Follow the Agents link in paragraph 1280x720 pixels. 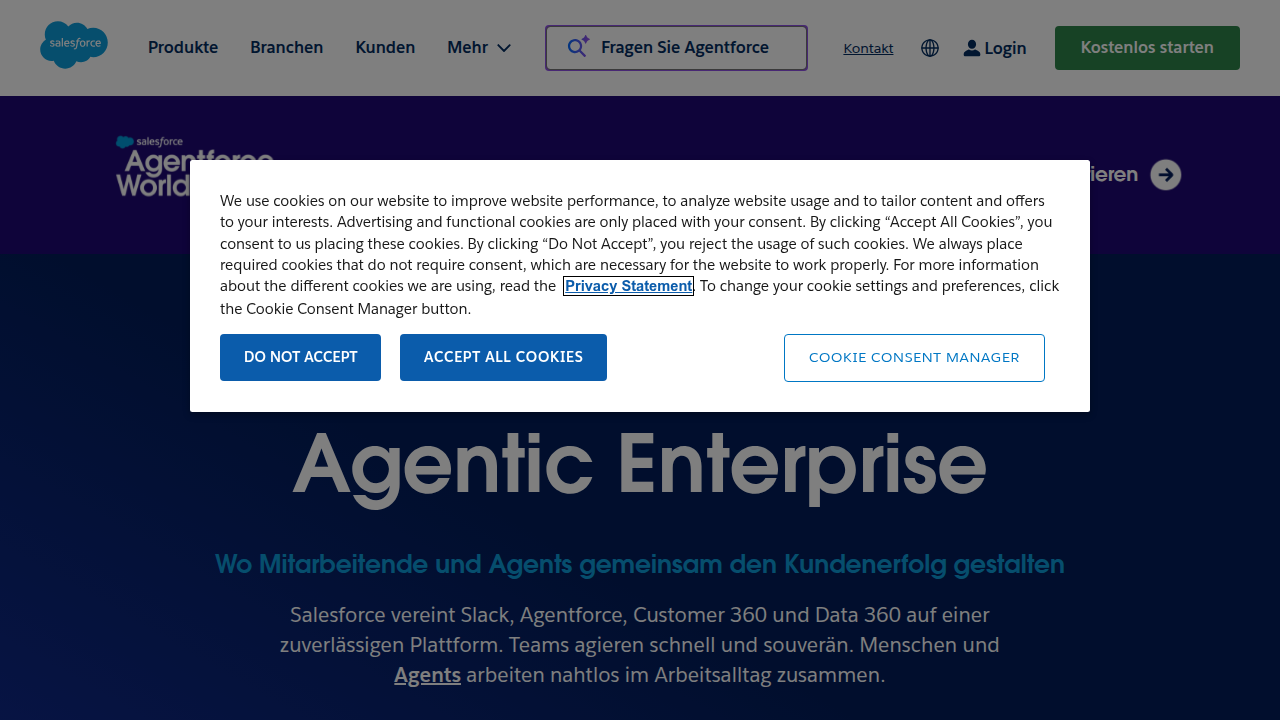coord(427,675)
